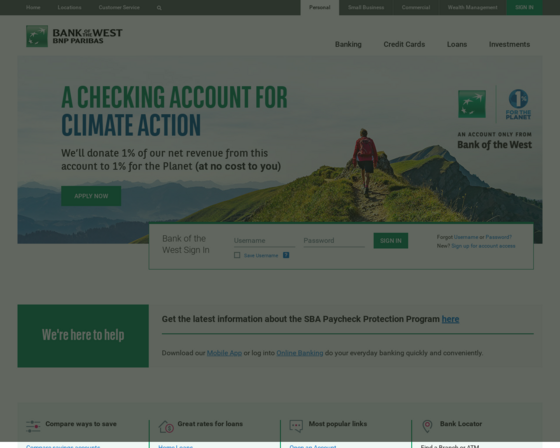This screenshot has width=560, height=448.
Task: Switch to the Small Business tab
Action: 366,8
